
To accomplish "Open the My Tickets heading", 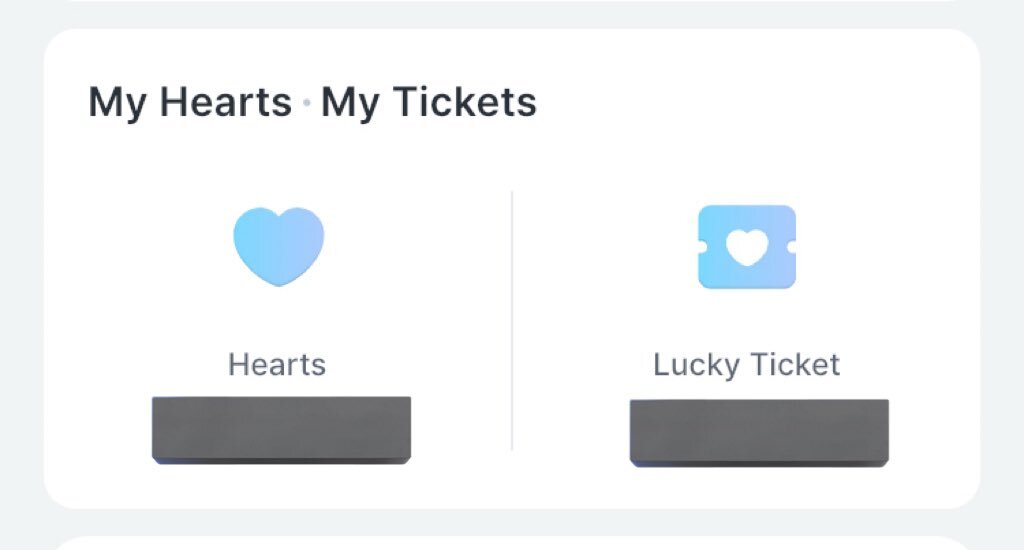I will tap(428, 102).
